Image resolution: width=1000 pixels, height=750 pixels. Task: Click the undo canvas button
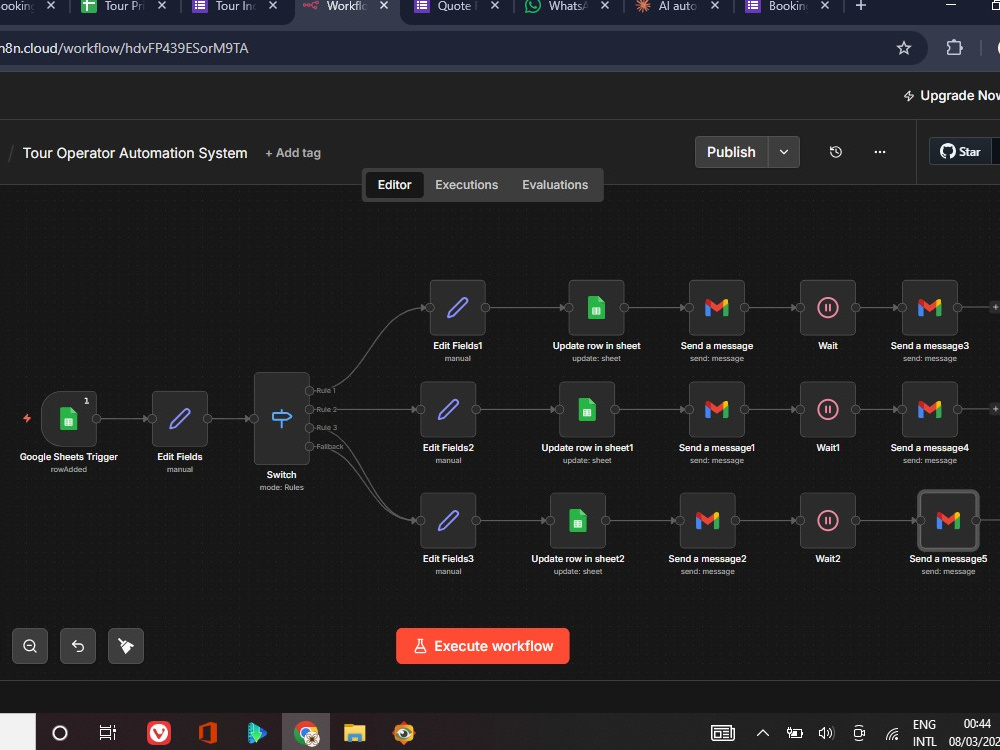coord(78,646)
